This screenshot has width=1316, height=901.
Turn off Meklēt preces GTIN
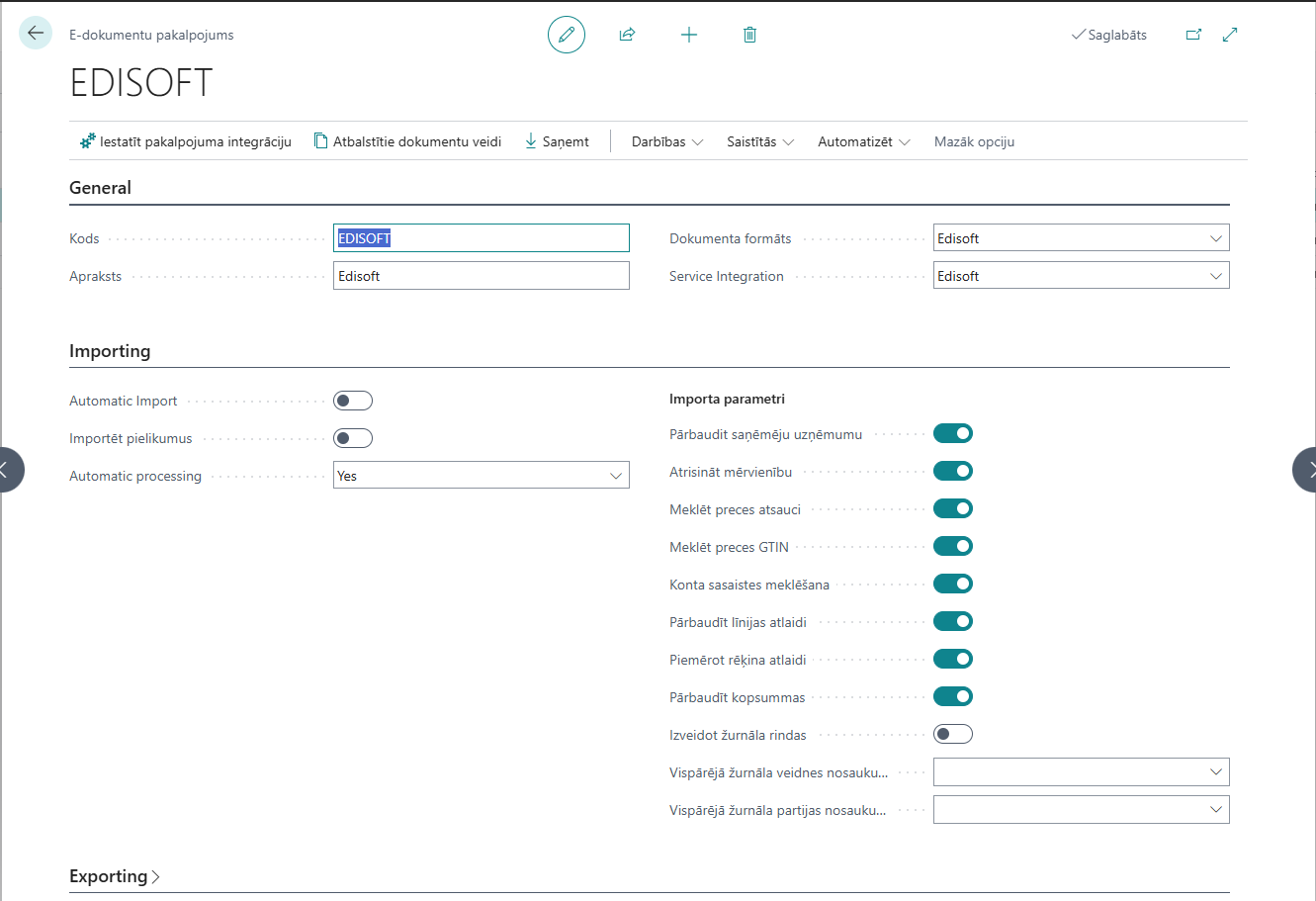[953, 546]
